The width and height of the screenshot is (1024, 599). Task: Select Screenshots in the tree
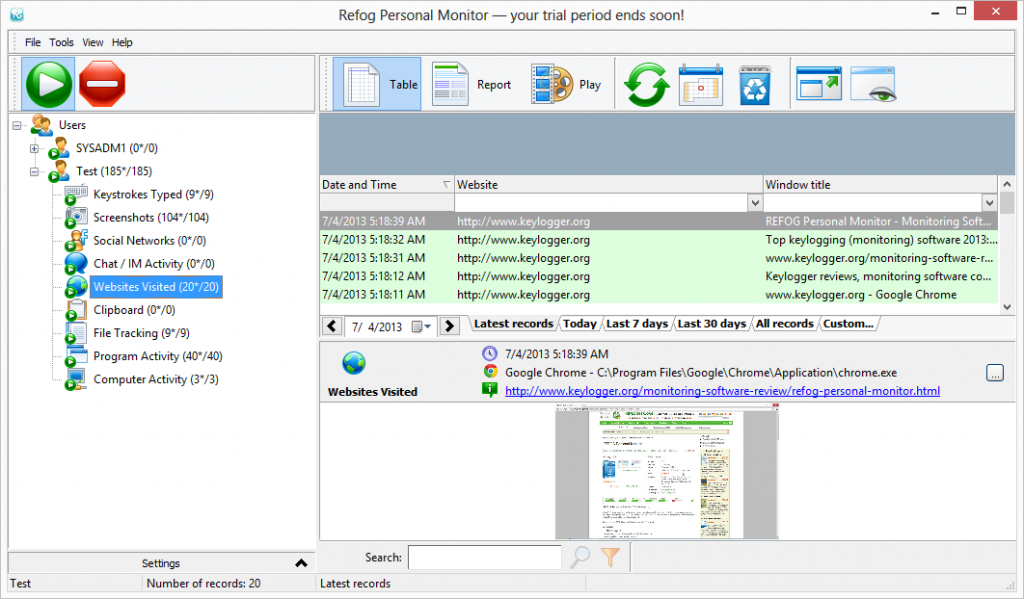[150, 218]
